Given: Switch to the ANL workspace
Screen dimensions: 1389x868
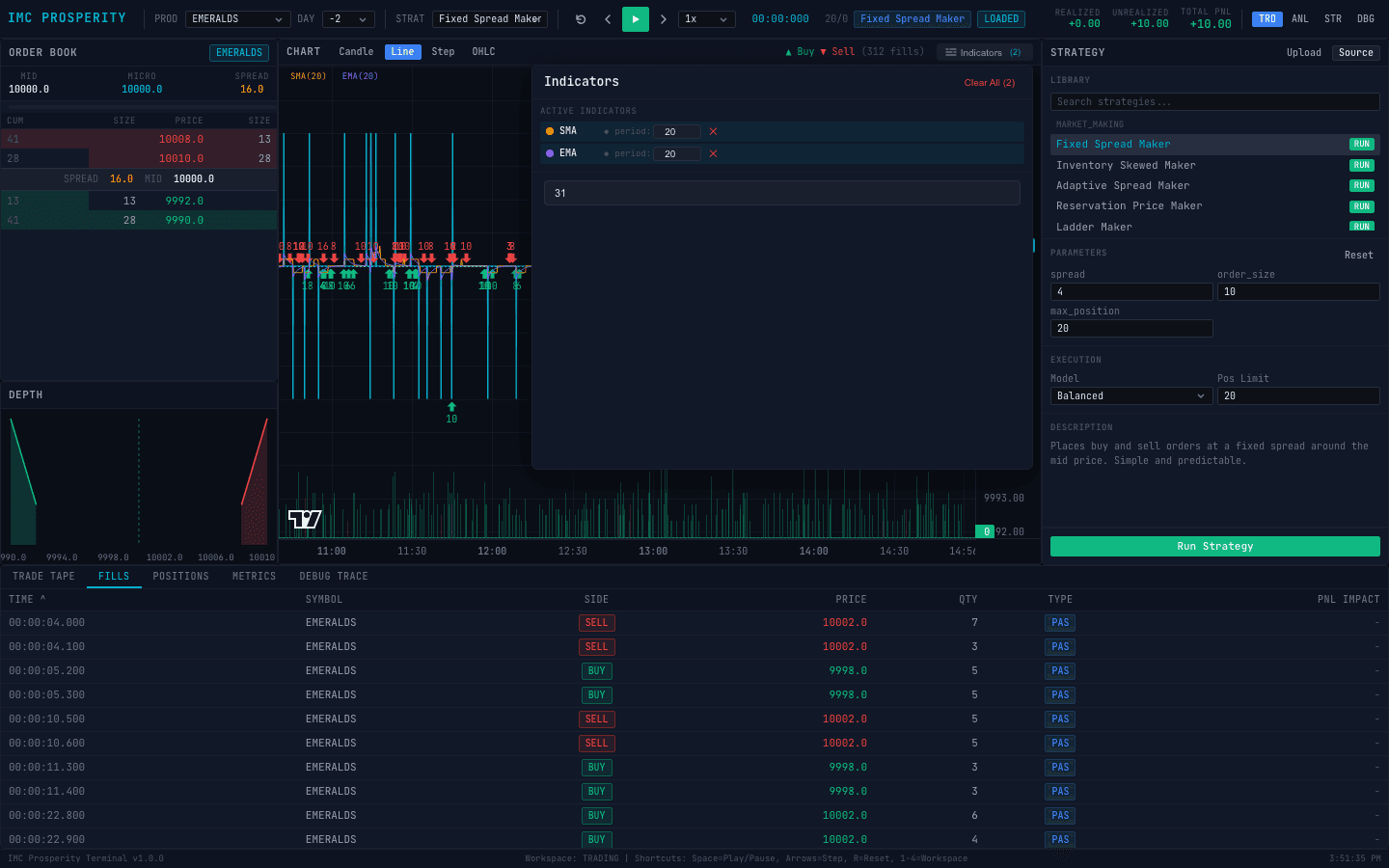Looking at the screenshot, I should [x=1300, y=19].
